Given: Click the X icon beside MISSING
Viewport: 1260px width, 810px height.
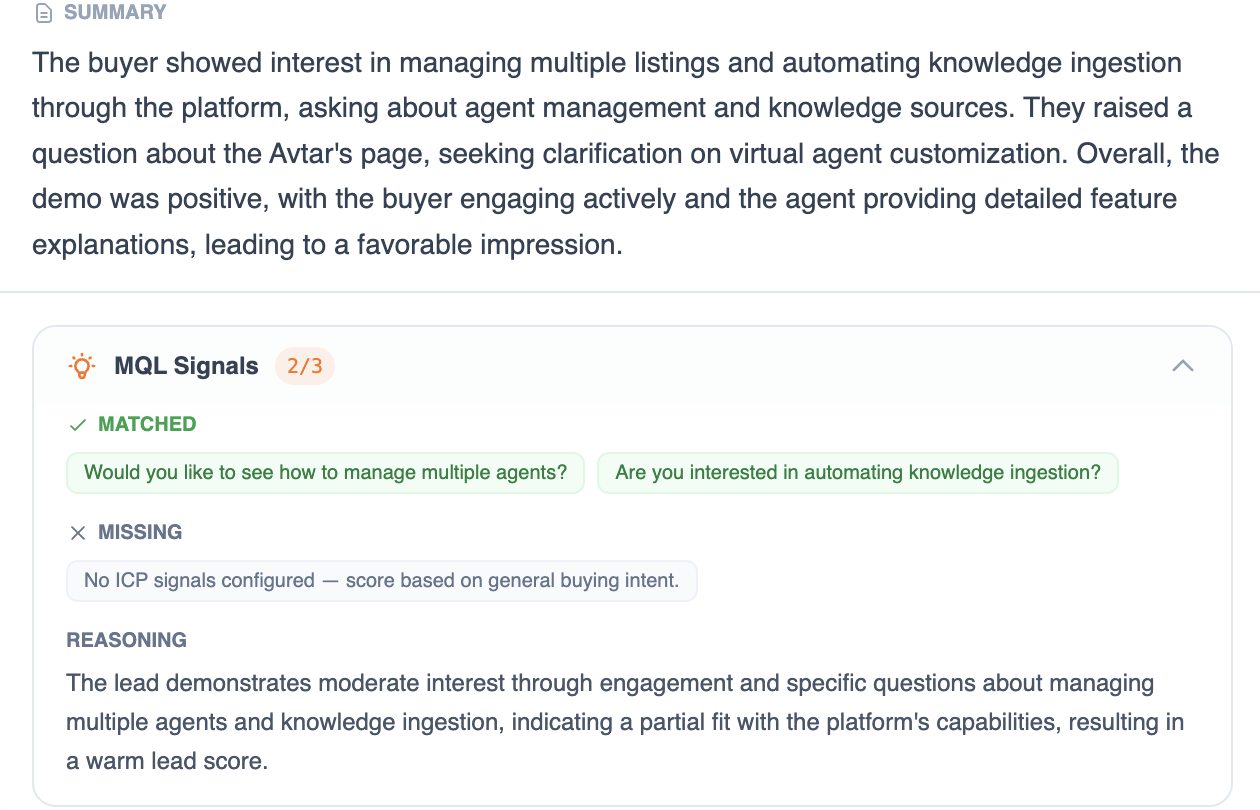Looking at the screenshot, I should [77, 533].
